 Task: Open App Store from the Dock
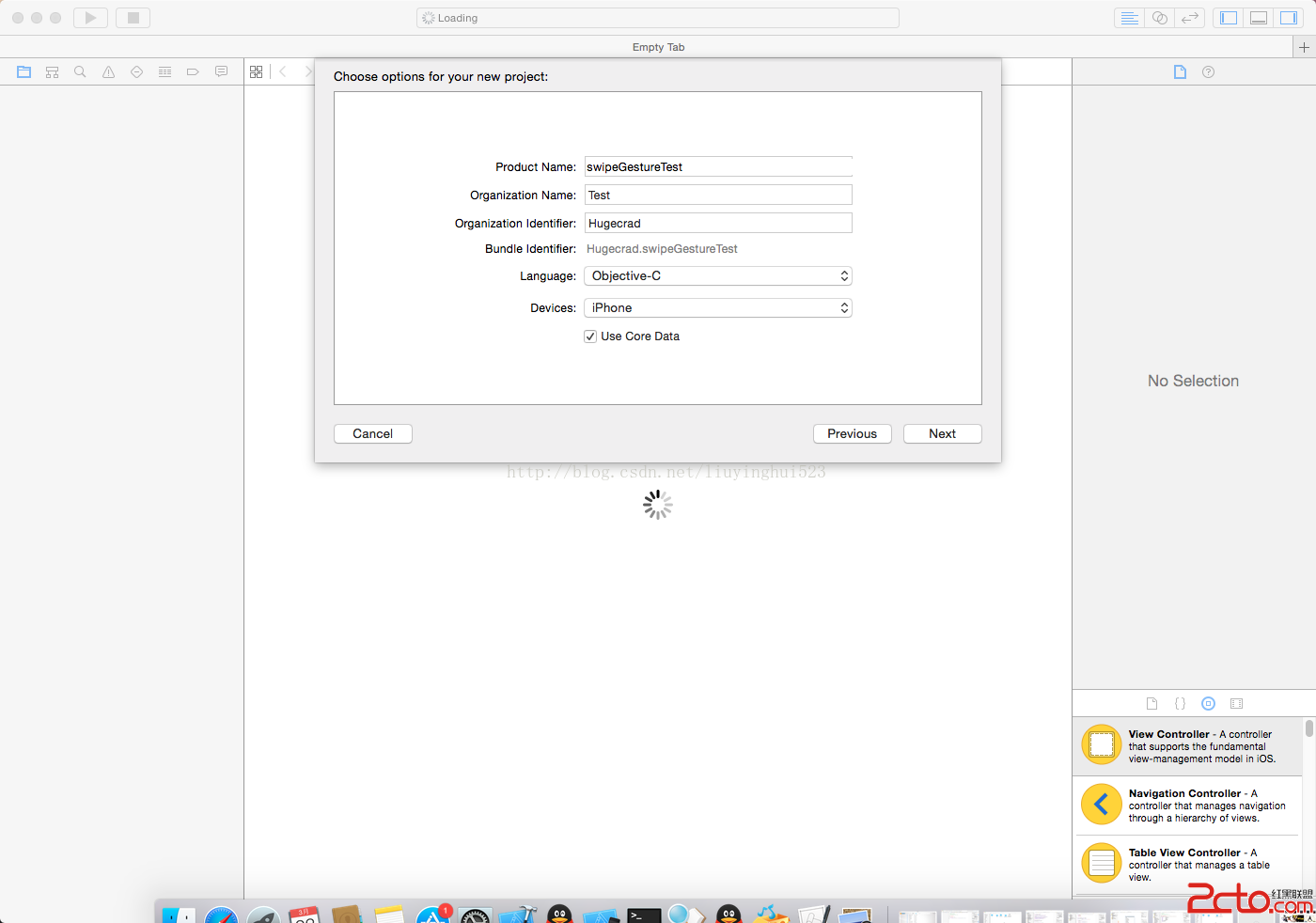432,915
